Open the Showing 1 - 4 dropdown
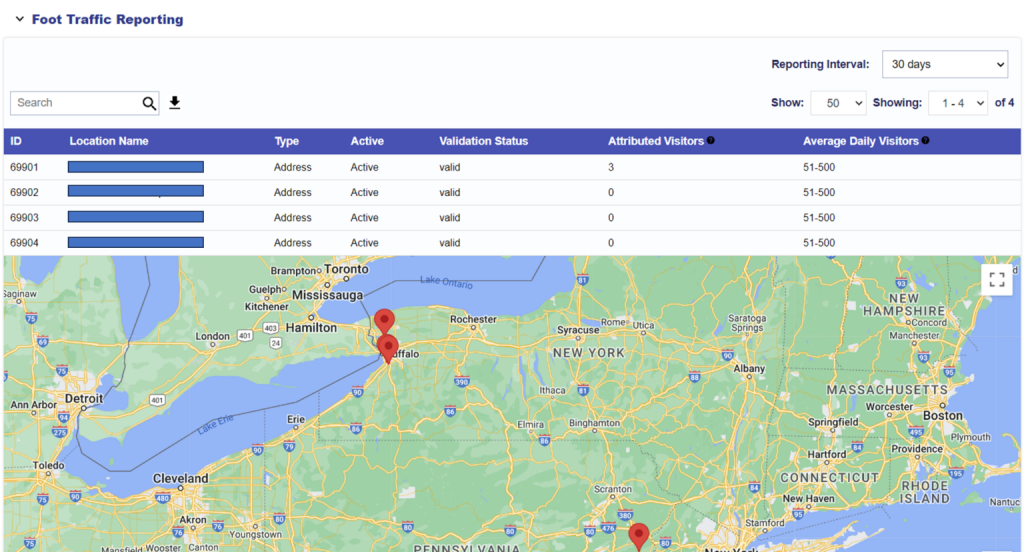 point(957,103)
